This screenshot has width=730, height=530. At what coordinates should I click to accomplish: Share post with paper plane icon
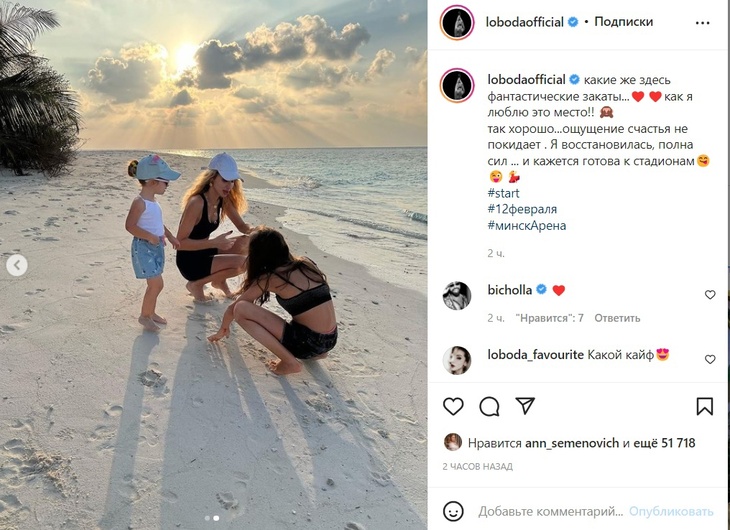pyautogui.click(x=525, y=406)
